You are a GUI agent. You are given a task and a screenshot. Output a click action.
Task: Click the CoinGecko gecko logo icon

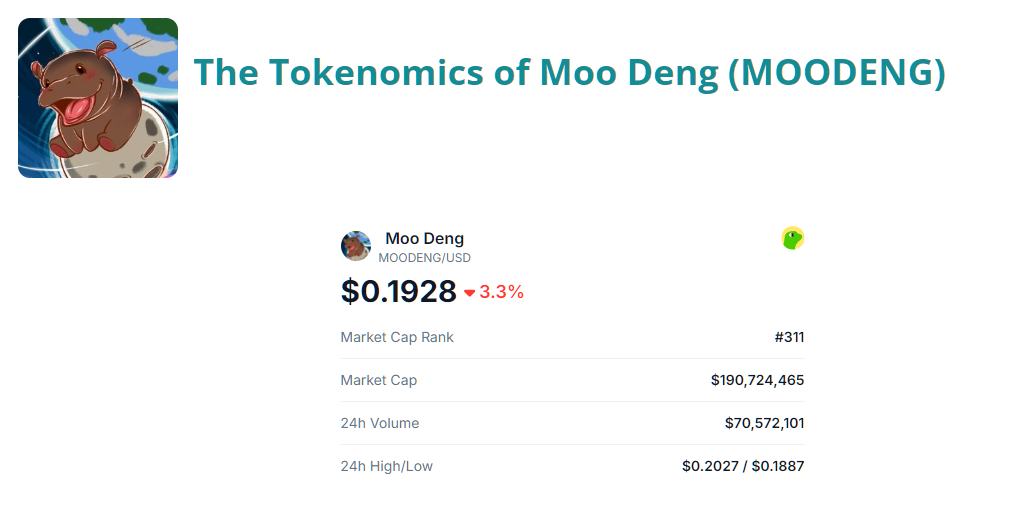pyautogui.click(x=792, y=238)
